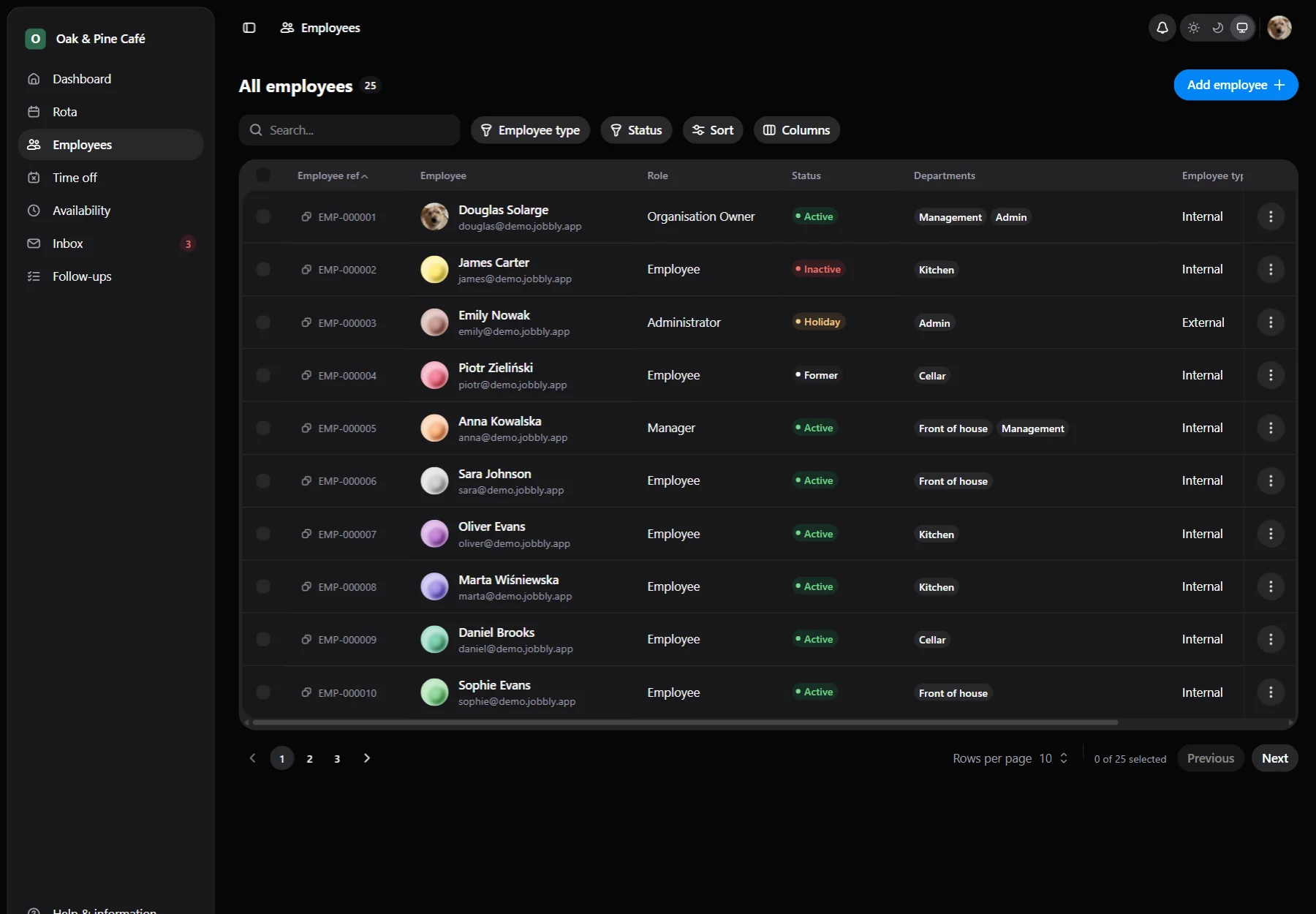Click the Departments column header
Image resolution: width=1316 pixels, height=914 pixels.
pyautogui.click(x=944, y=175)
